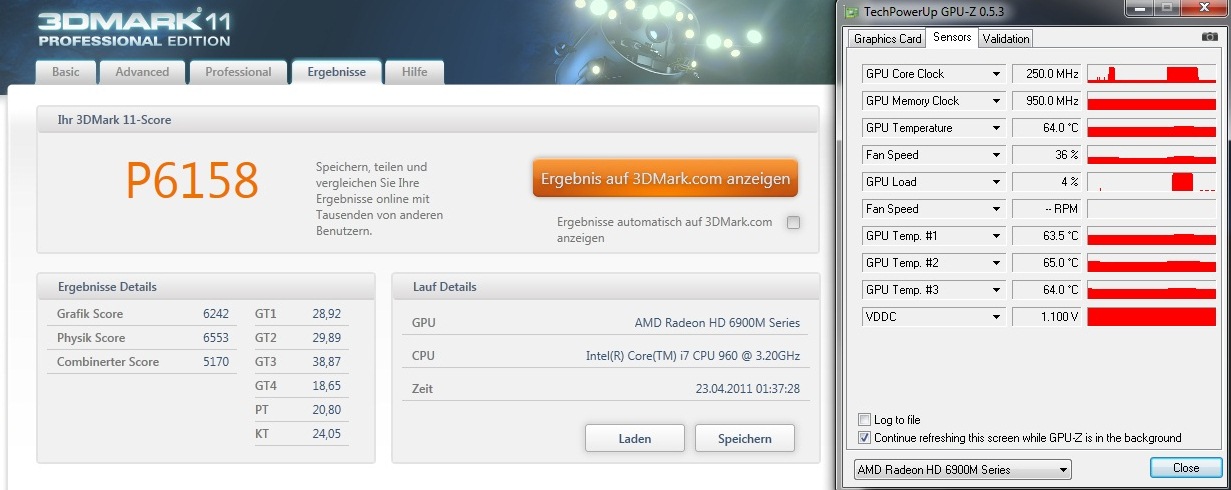Viewport: 1231px width, 490px height.
Task: Click the GPU-Z title bar app icon
Action: click(x=852, y=13)
